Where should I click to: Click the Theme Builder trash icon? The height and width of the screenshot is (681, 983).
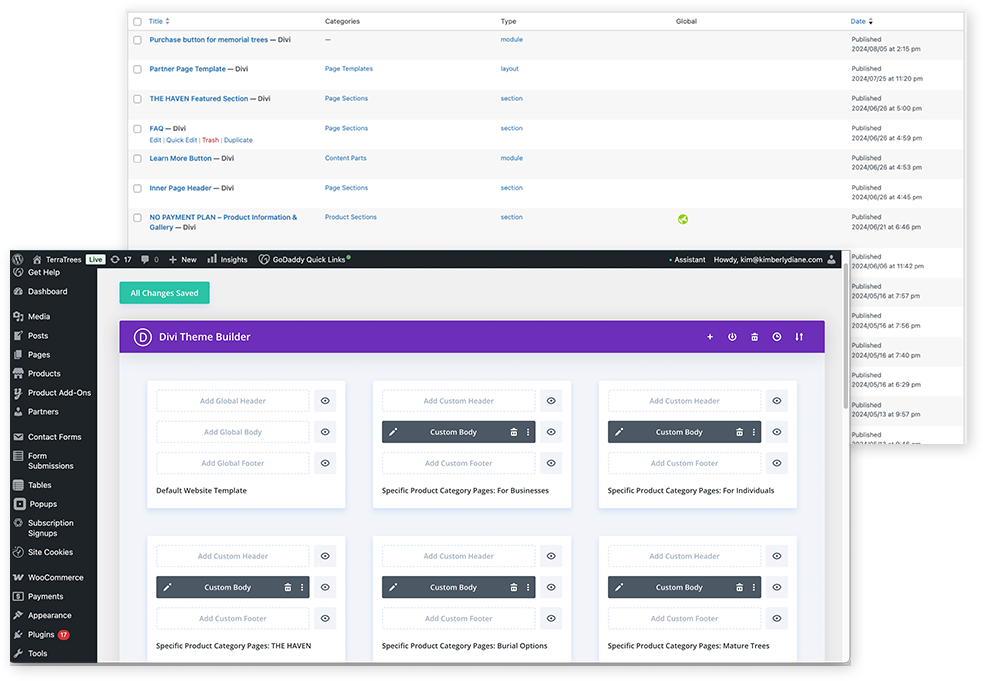[754, 337]
